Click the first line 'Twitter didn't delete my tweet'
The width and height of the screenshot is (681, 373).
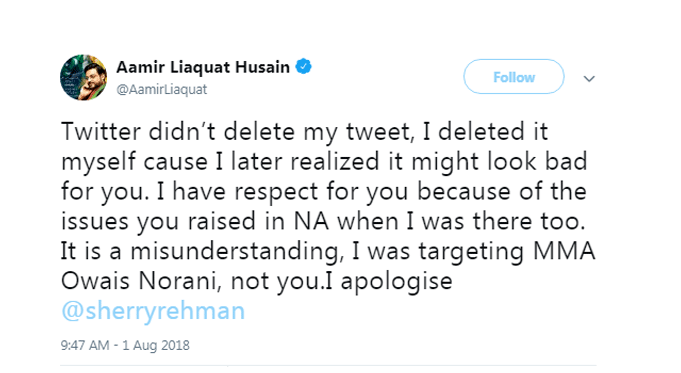tap(237, 131)
